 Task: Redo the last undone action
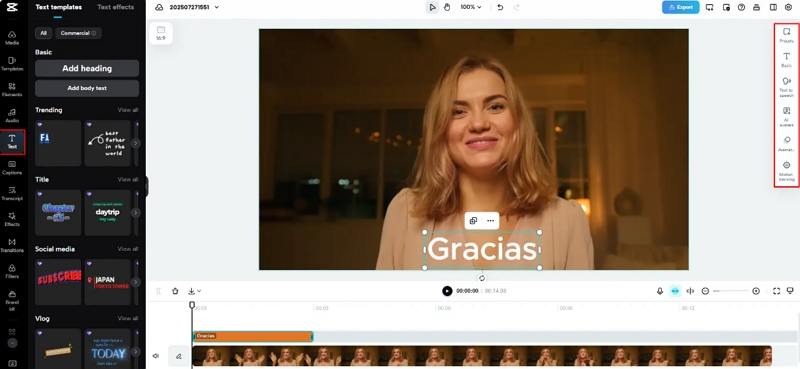[x=516, y=7]
